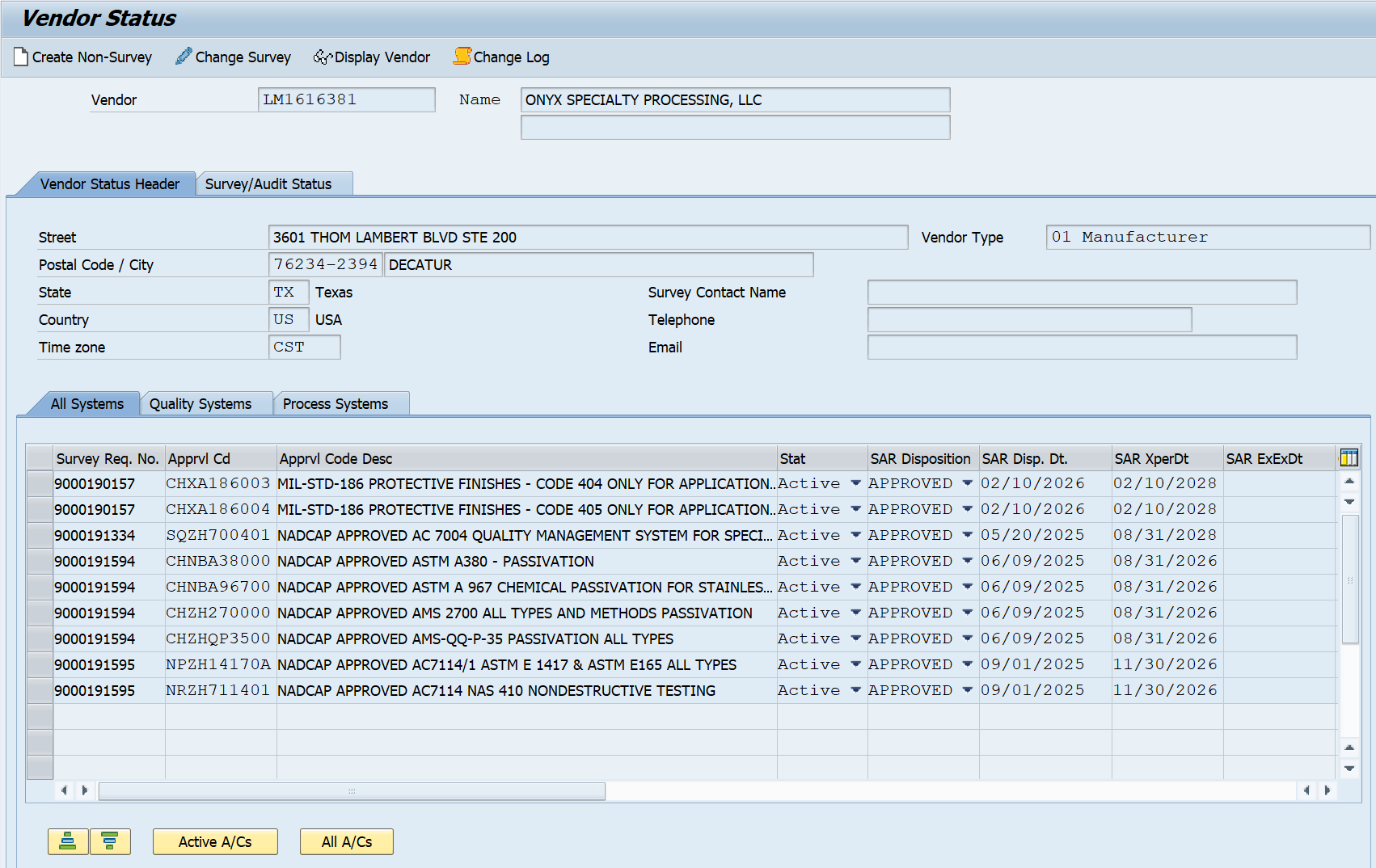Open the table column settings icon
Image resolution: width=1376 pixels, height=868 pixels.
1349,458
